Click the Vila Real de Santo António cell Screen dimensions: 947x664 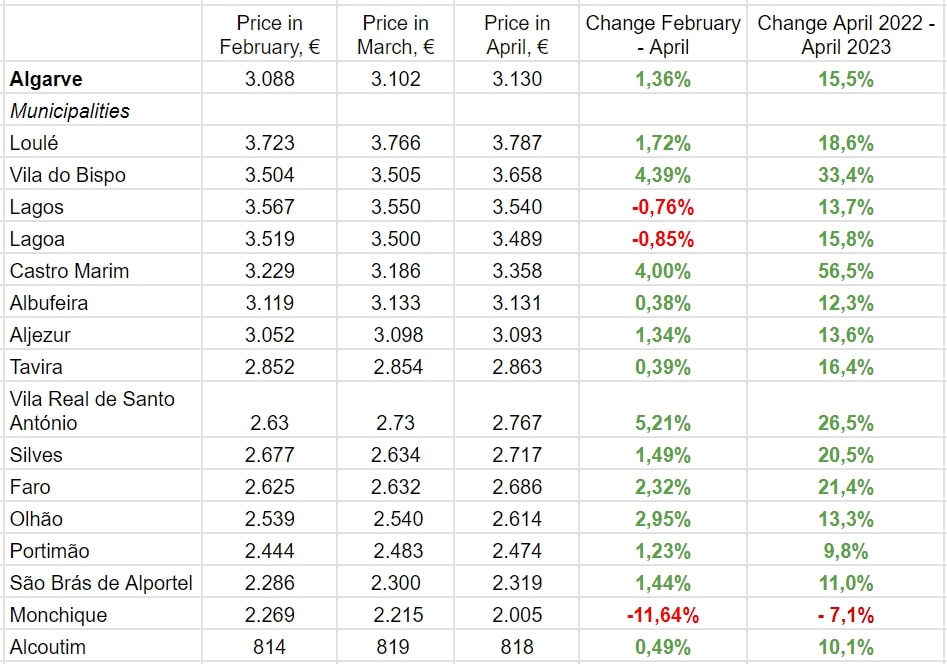(92, 411)
